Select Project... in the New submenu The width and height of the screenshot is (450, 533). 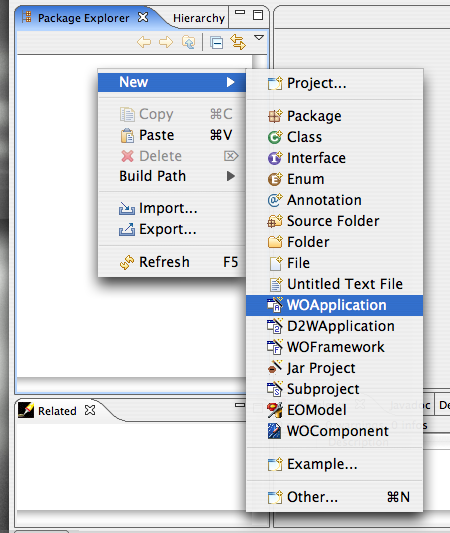pos(334,83)
